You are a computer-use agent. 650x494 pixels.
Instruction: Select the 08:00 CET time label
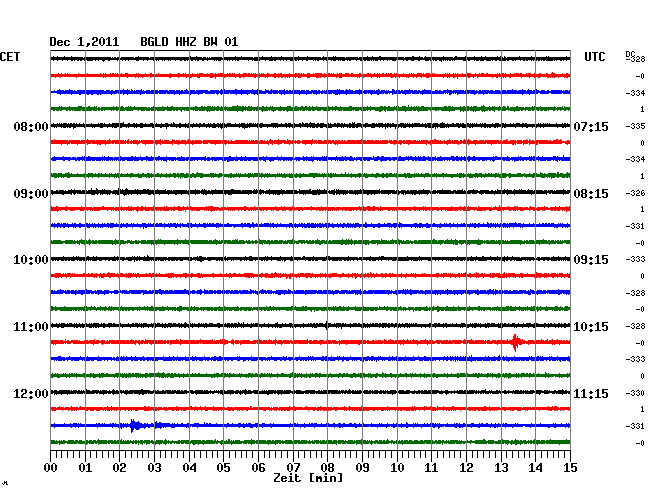point(30,127)
